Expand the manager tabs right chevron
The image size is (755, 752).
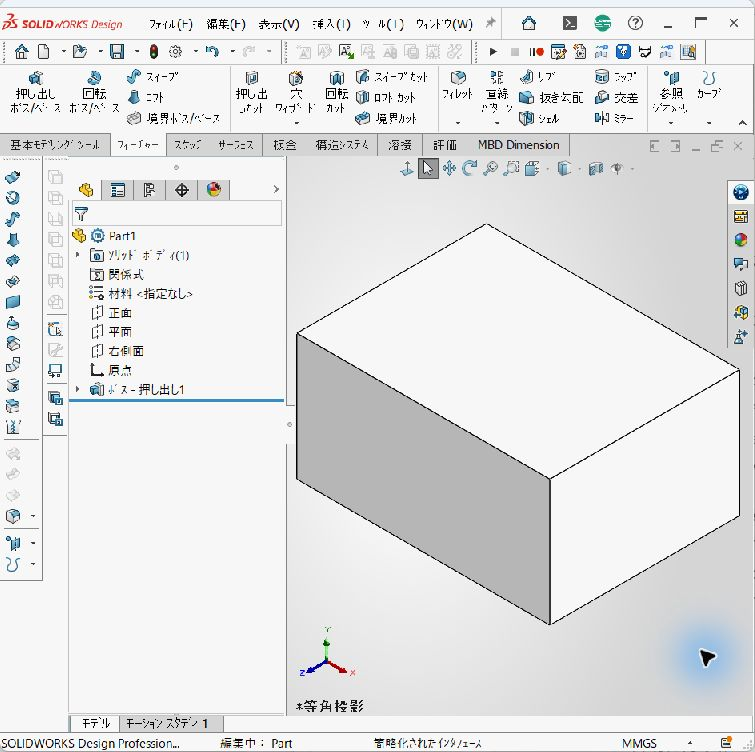click(276, 189)
